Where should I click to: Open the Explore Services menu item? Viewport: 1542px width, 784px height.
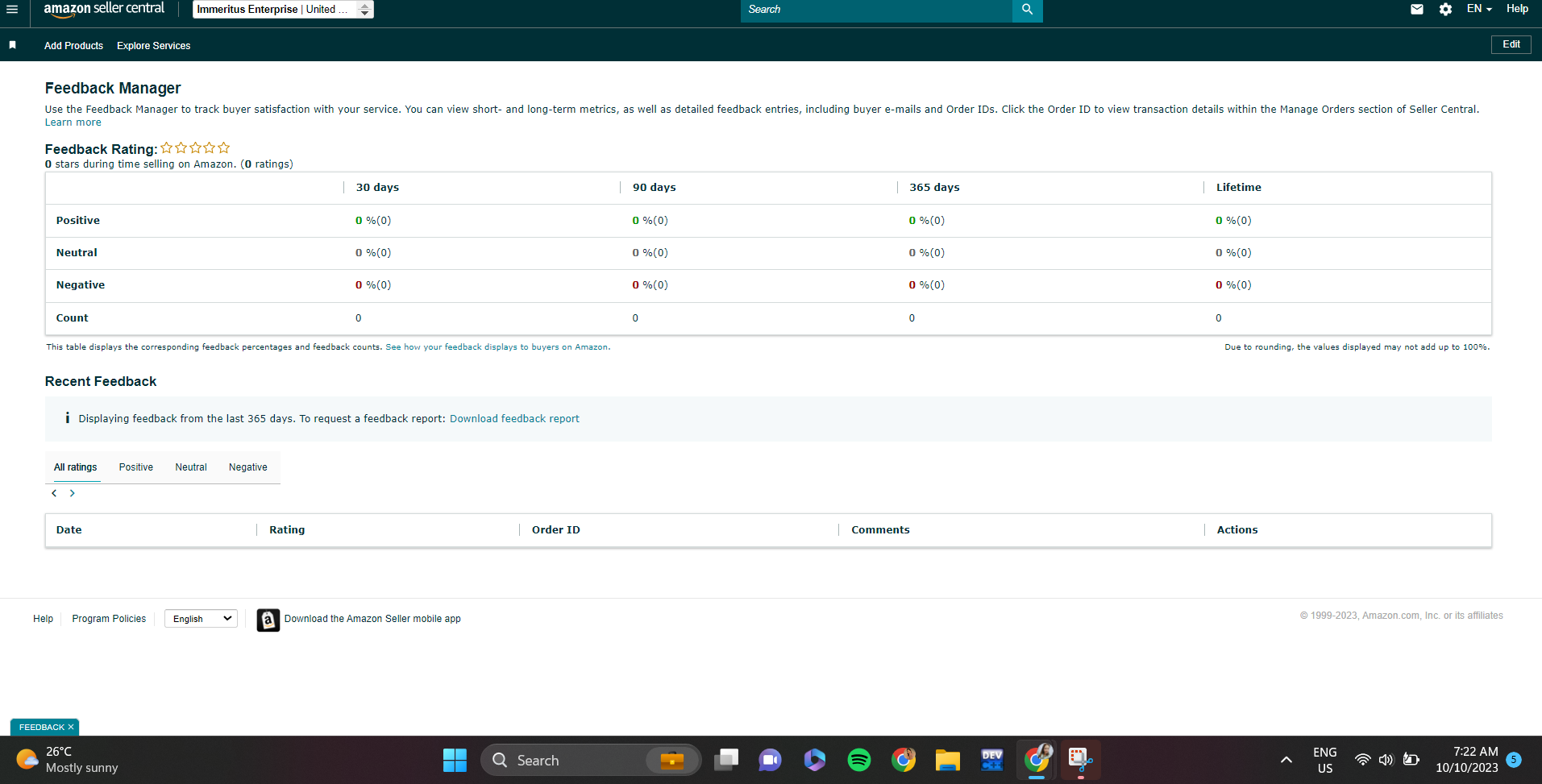(x=154, y=46)
